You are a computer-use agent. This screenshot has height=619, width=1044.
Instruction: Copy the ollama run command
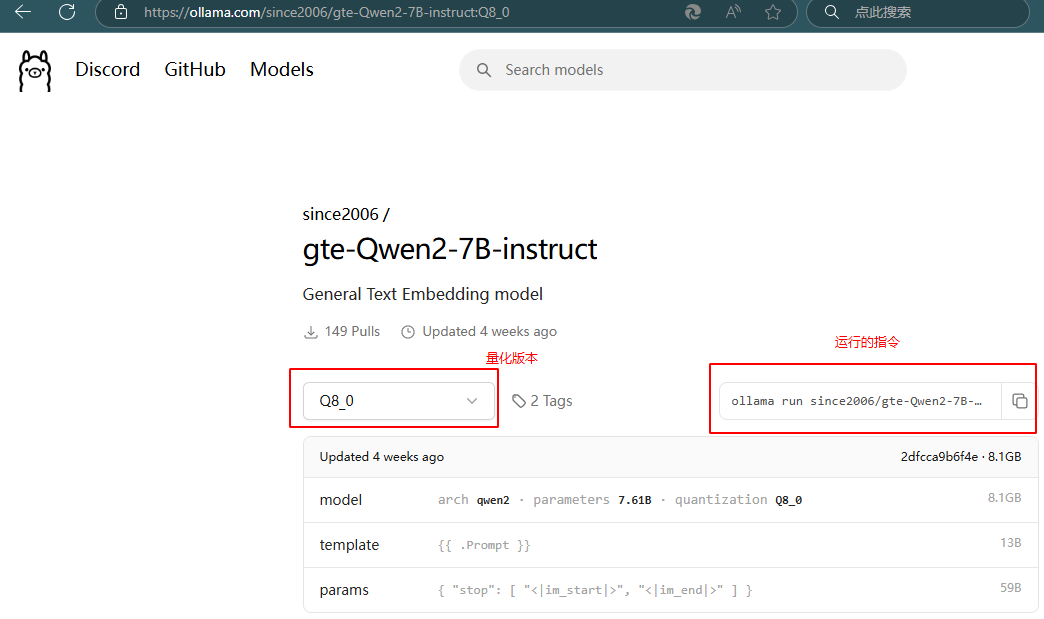(x=1019, y=401)
